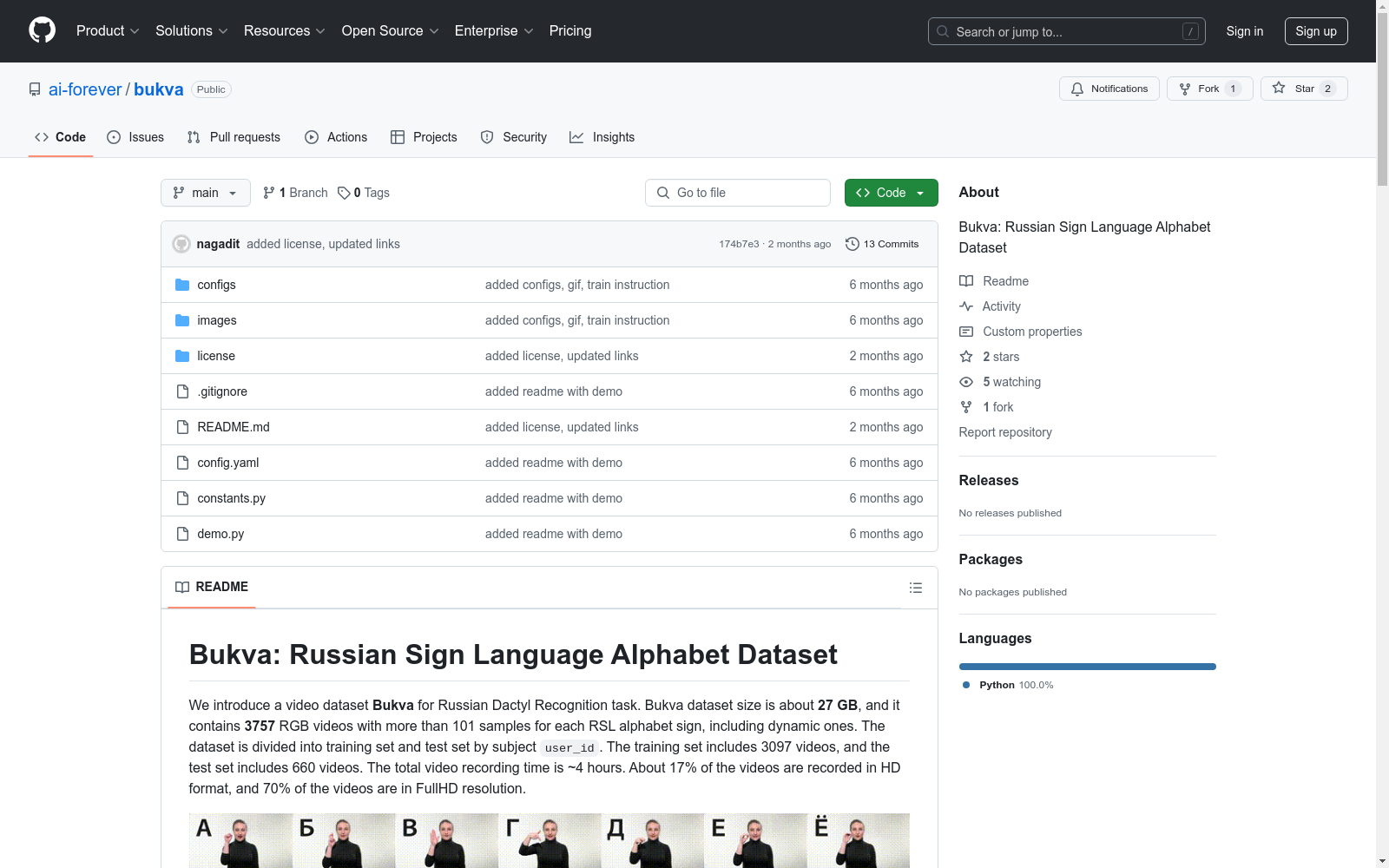1389x868 pixels.
Task: Expand the Enterprise menu
Action: (x=494, y=31)
